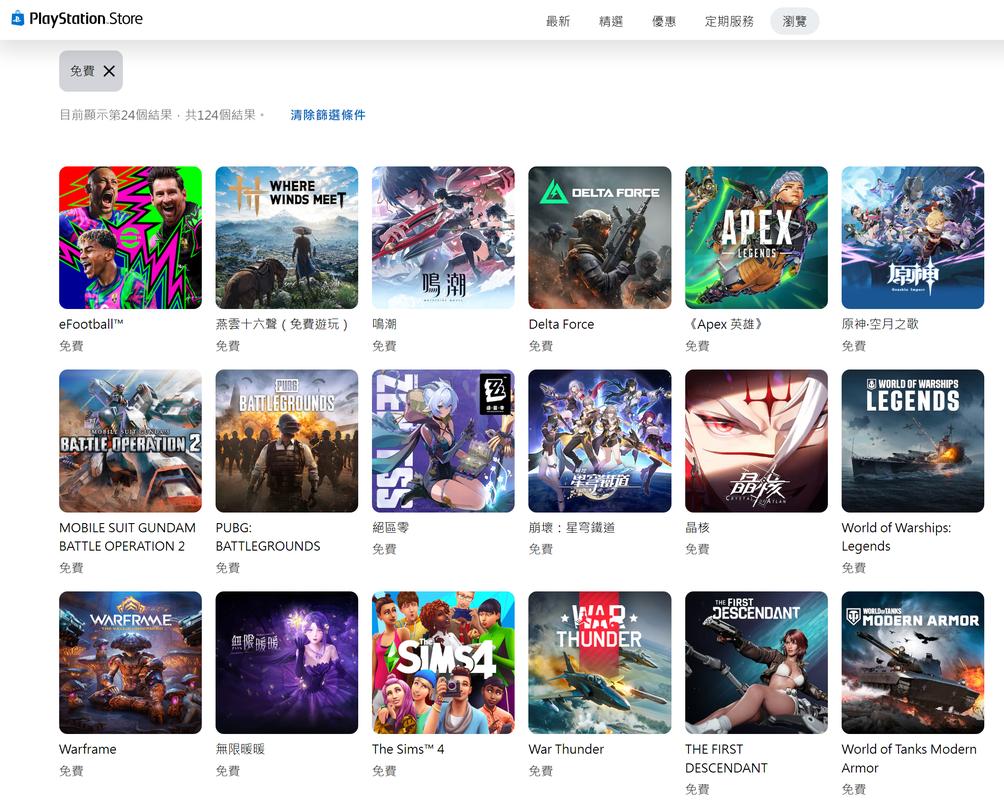
Task: Select the 鳴潮 game cover image
Action: click(443, 238)
